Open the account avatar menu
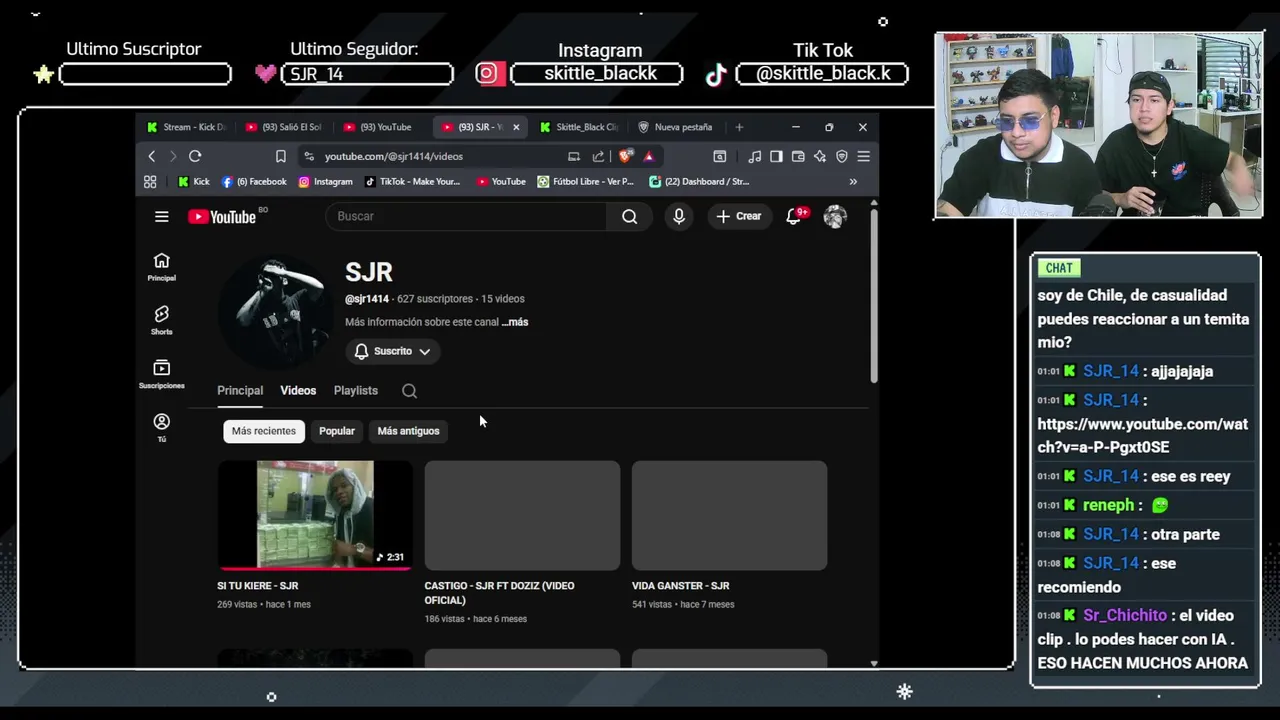This screenshot has height=720, width=1280. pyautogui.click(x=835, y=216)
